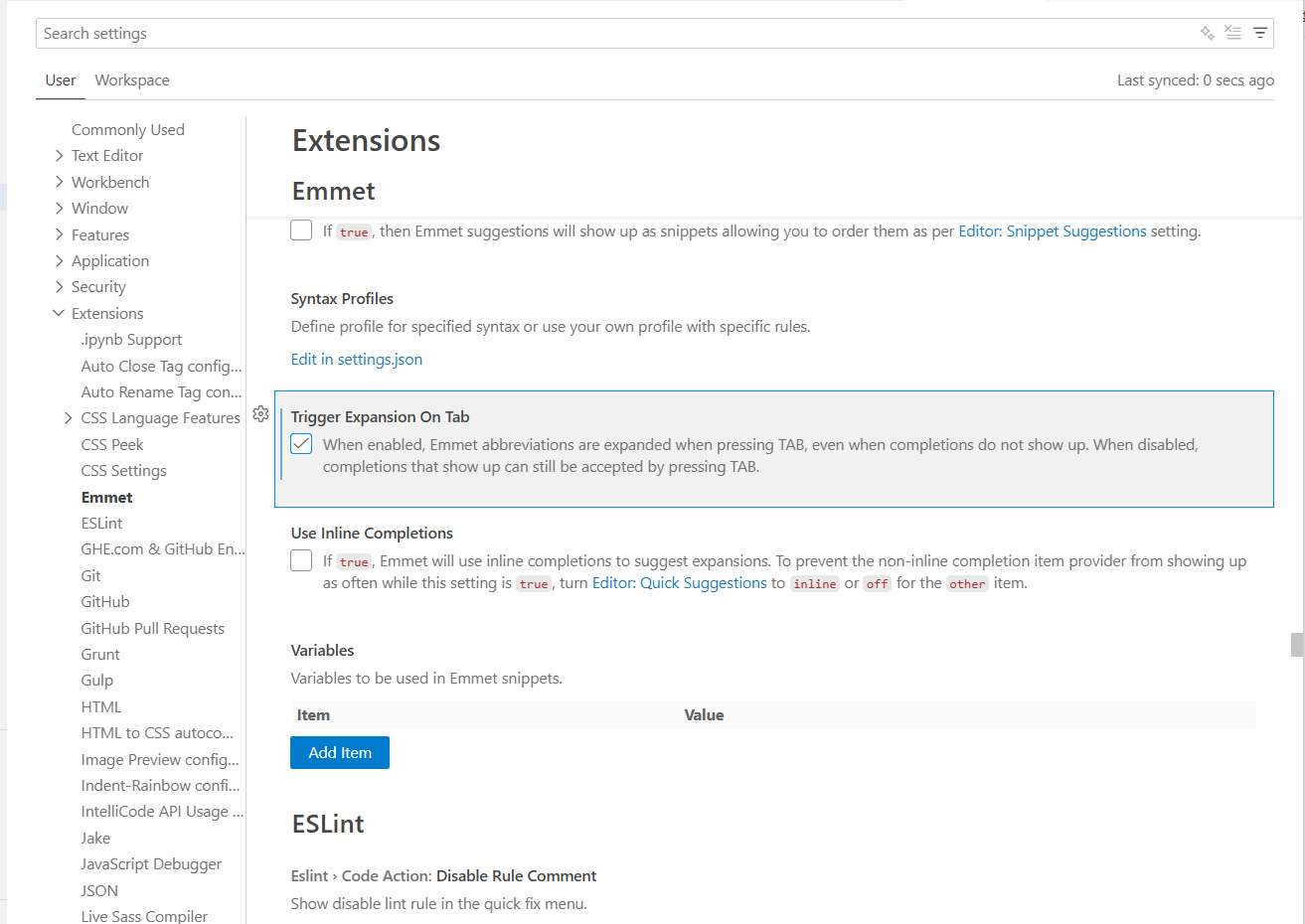Click Variables setting title

[322, 650]
